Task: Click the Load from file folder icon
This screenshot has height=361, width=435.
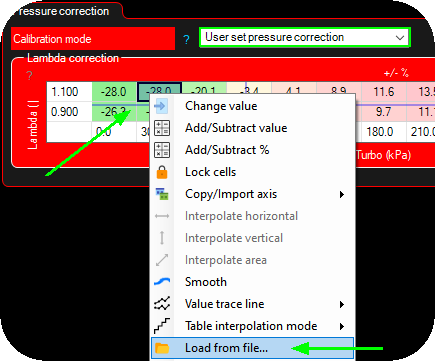Action: [162, 348]
